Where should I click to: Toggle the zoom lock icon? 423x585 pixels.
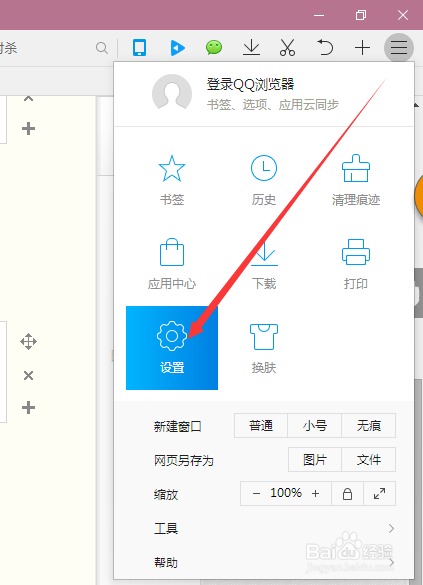click(x=347, y=494)
